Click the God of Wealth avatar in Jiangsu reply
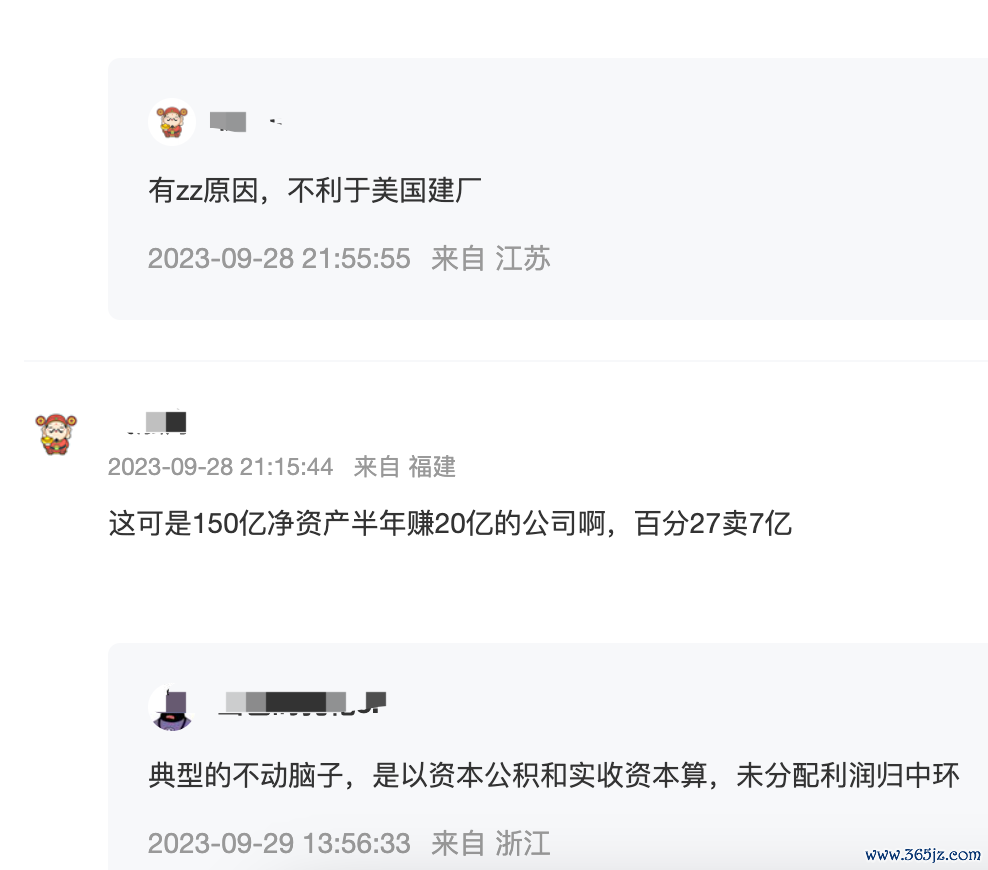The height and width of the screenshot is (870, 988). (172, 122)
